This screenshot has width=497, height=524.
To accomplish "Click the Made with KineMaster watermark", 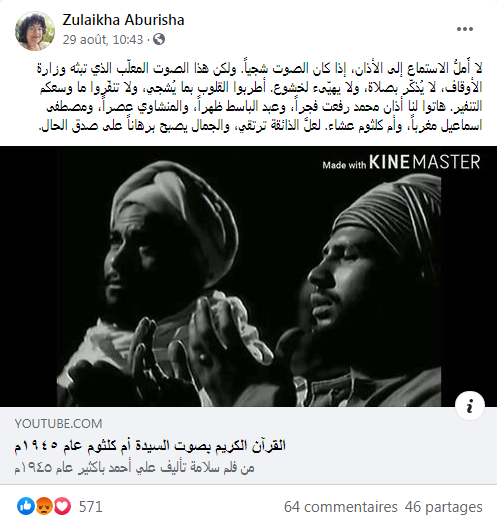I will (x=401, y=162).
